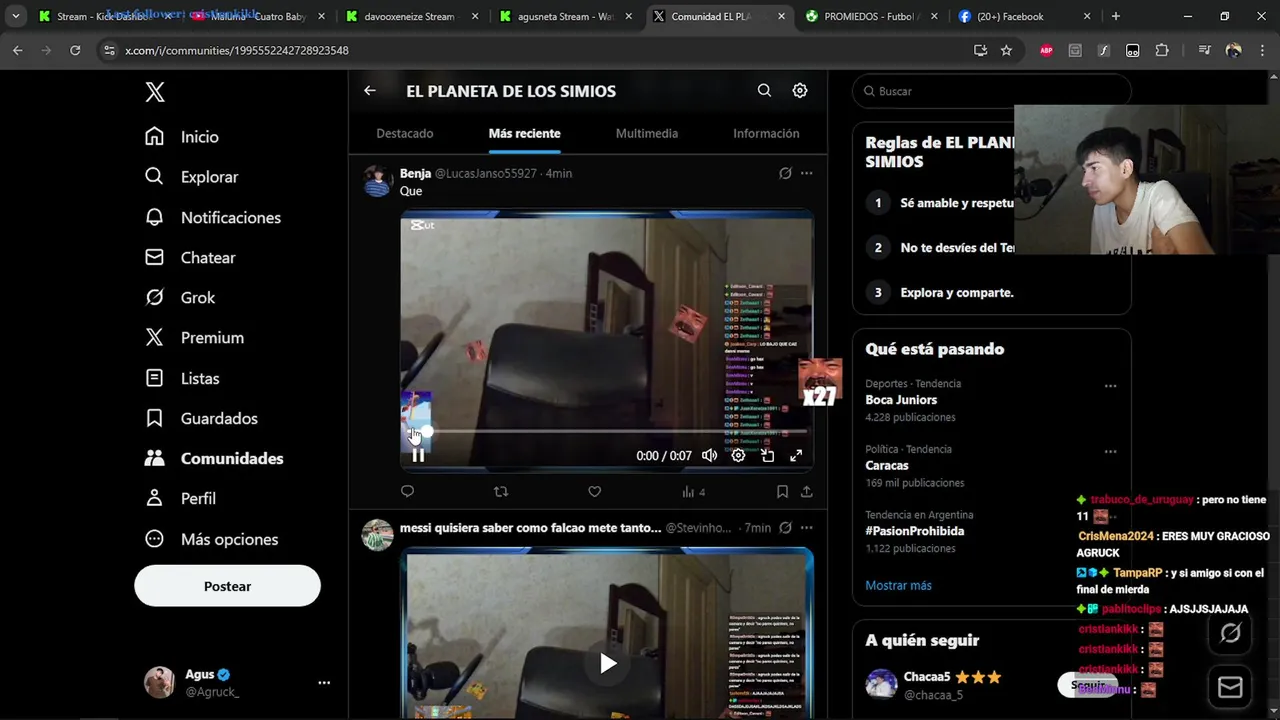Enter video fullscreen mode
Image resolution: width=1280 pixels, height=720 pixels.
coord(796,455)
